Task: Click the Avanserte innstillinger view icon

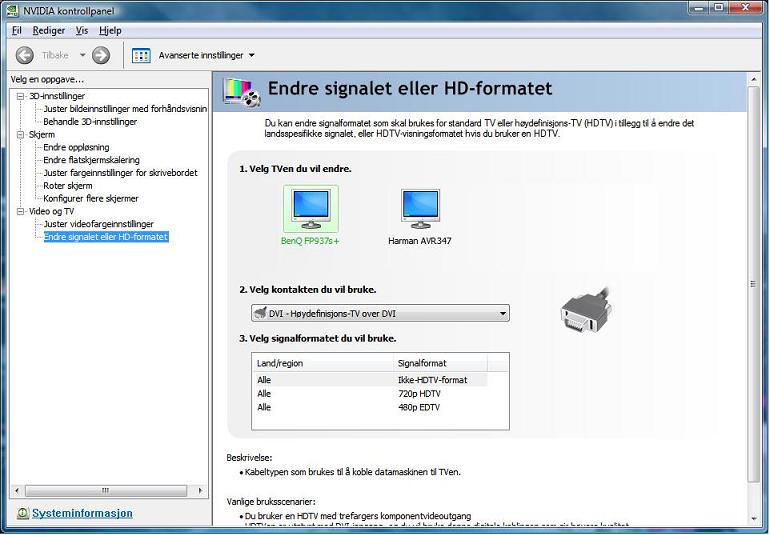Action: point(141,56)
